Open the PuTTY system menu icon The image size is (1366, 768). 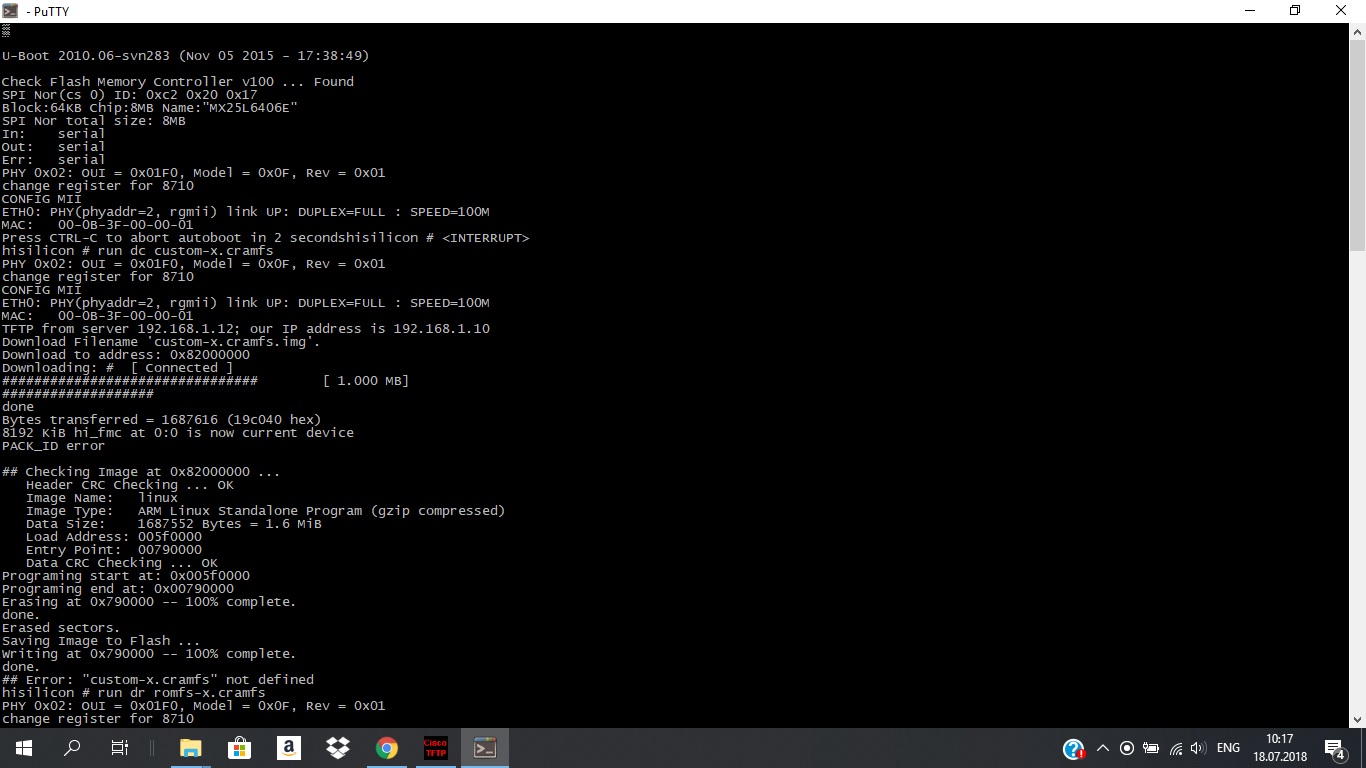pyautogui.click(x=11, y=11)
